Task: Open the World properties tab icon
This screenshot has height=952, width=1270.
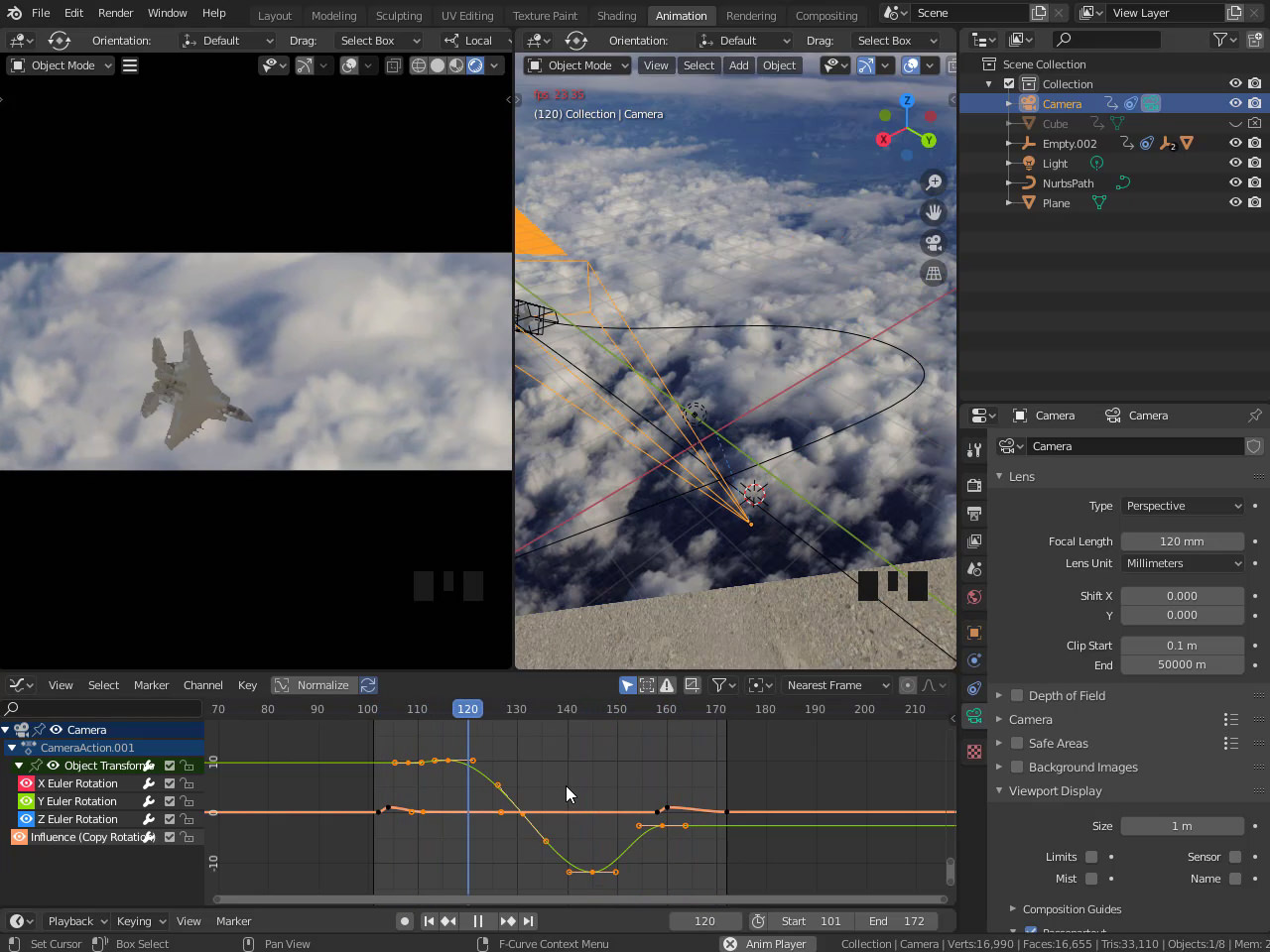Action: pyautogui.click(x=974, y=597)
